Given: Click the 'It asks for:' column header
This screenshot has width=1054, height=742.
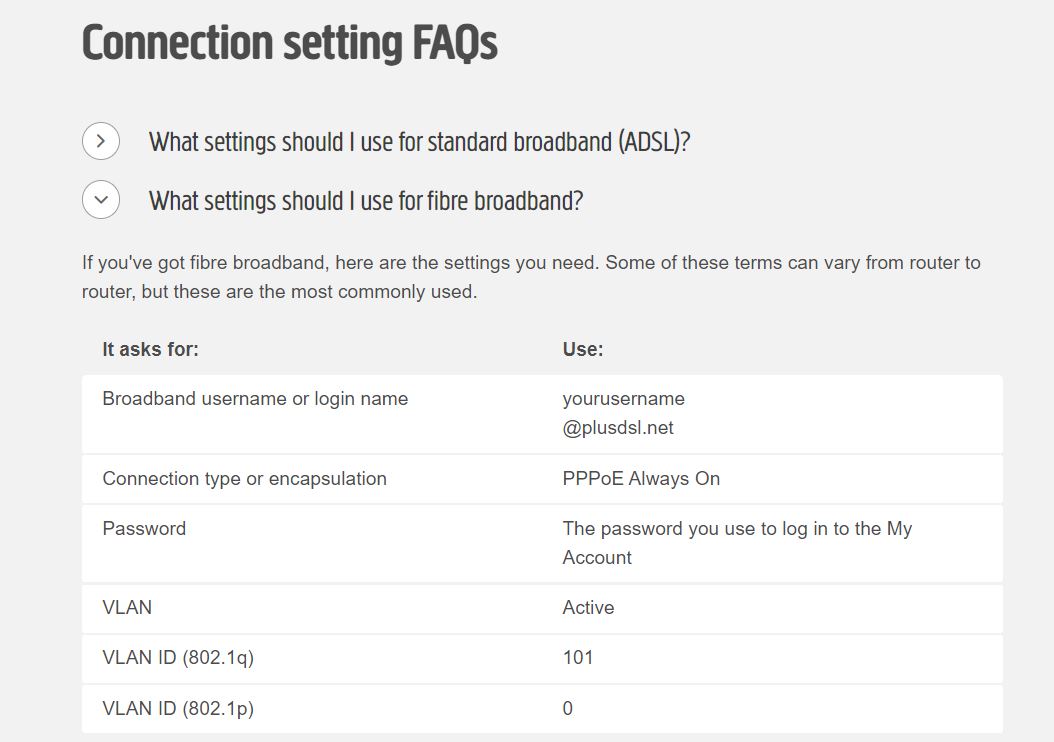Looking at the screenshot, I should pyautogui.click(x=149, y=348).
